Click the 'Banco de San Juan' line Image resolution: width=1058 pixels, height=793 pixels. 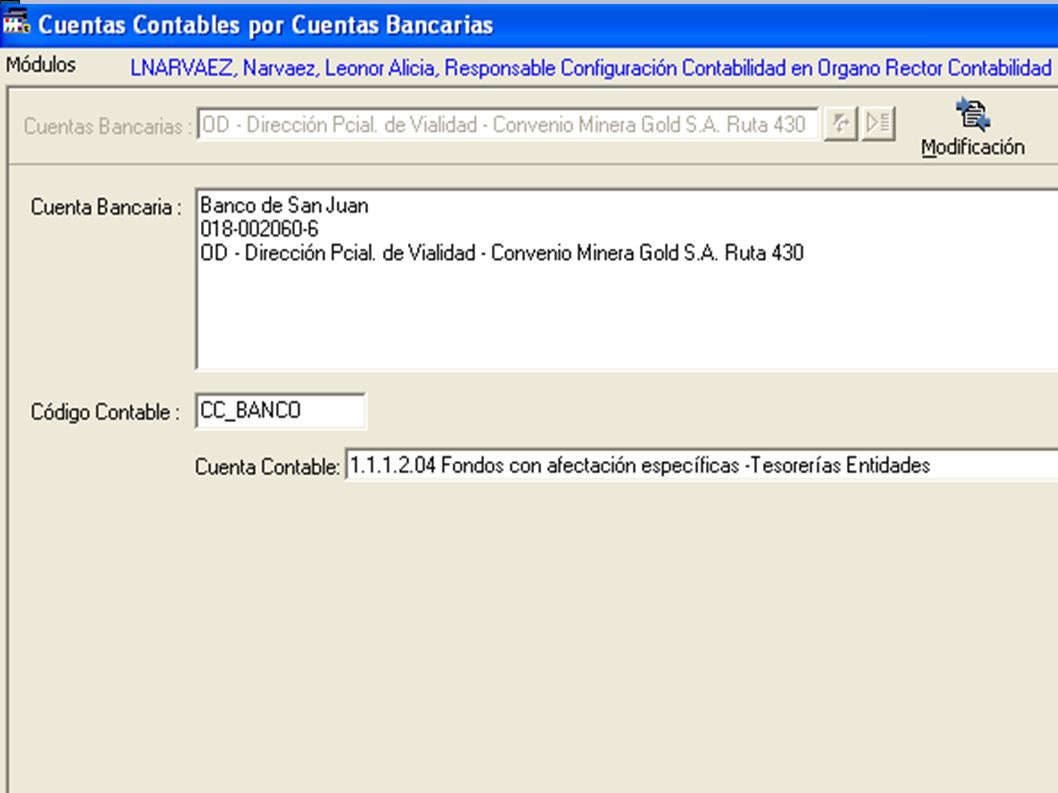pos(284,205)
